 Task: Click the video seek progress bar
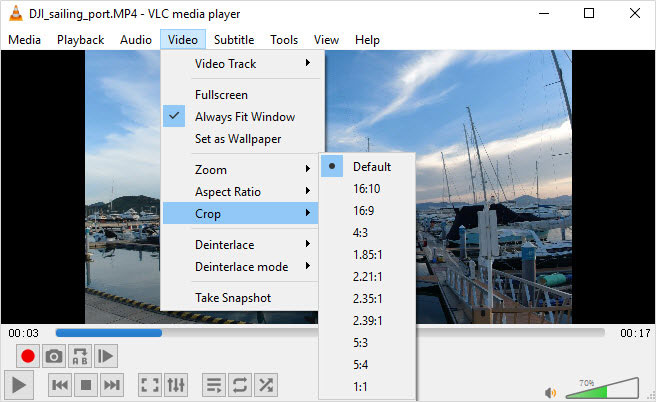click(330, 333)
